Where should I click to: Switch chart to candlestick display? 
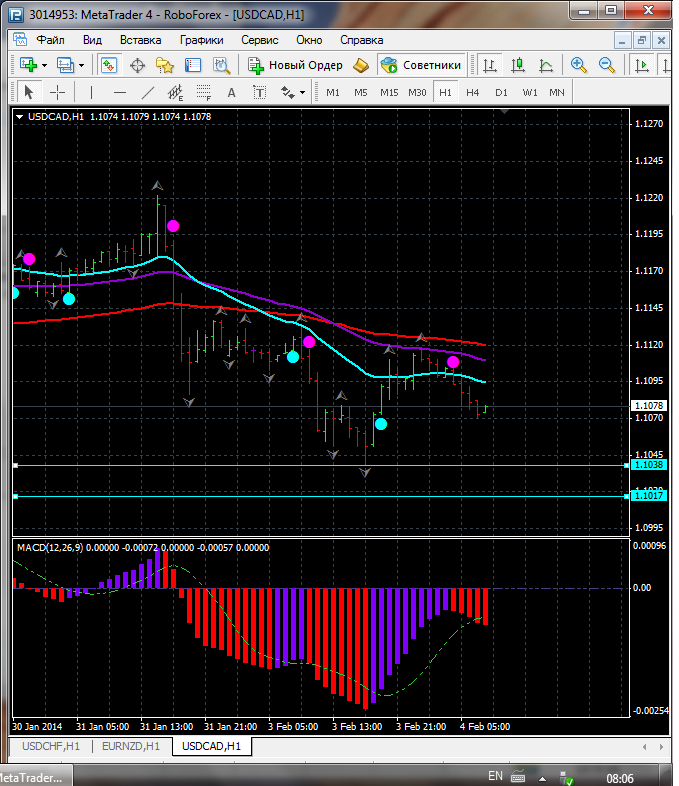click(518, 65)
